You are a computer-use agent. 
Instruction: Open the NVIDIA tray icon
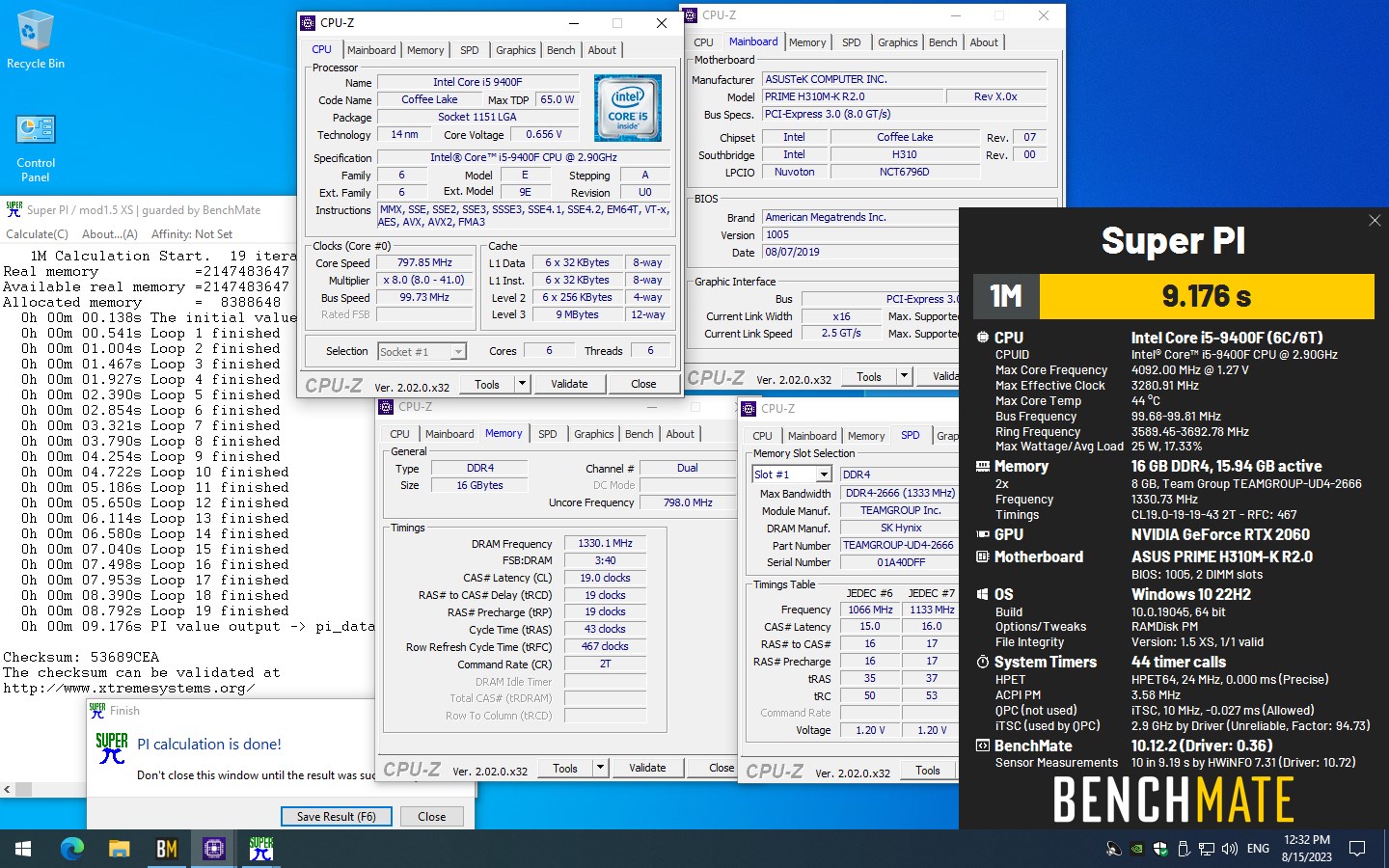click(x=1137, y=849)
